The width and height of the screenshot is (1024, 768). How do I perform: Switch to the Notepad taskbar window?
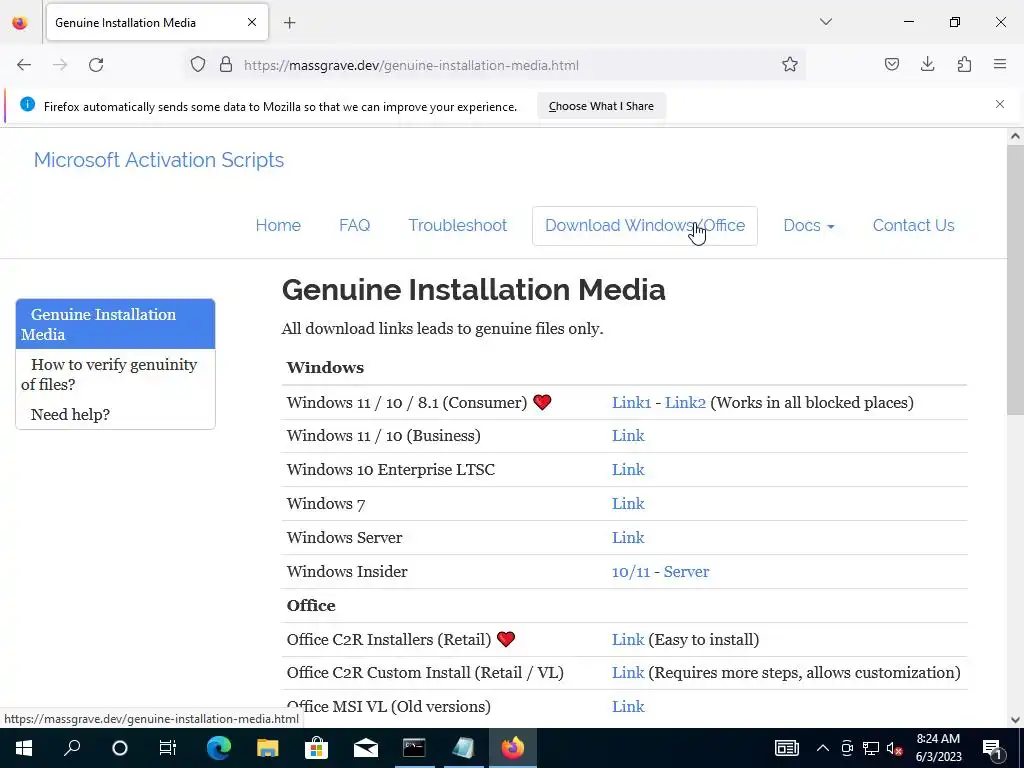[x=464, y=748]
